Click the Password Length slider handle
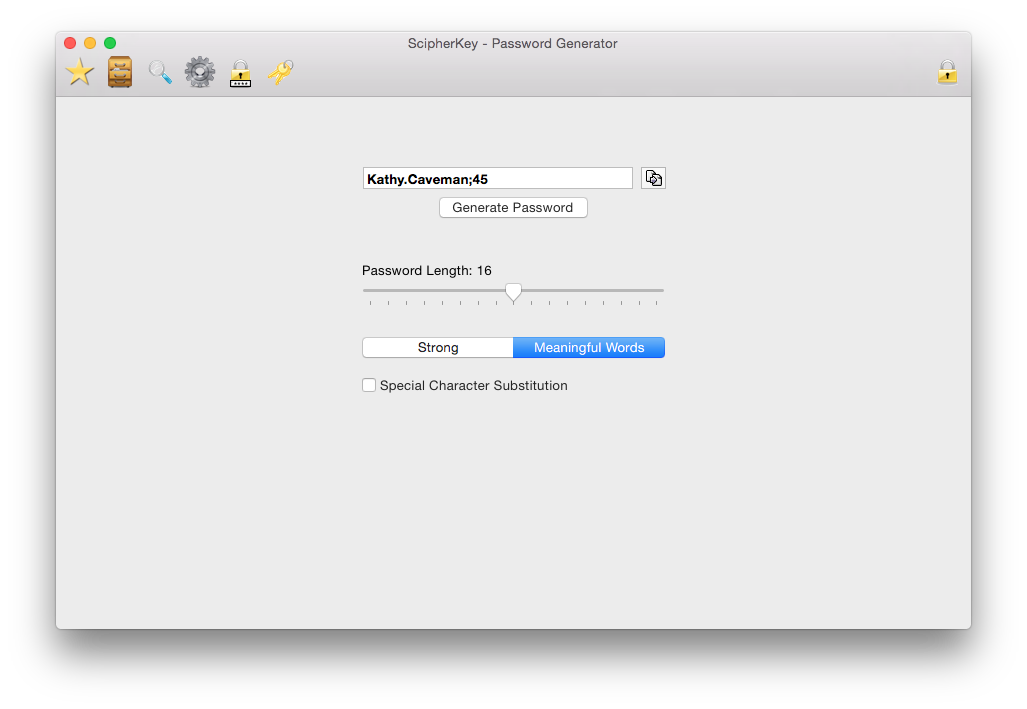Screen dimensions: 1027x709 pyautogui.click(x=513, y=291)
